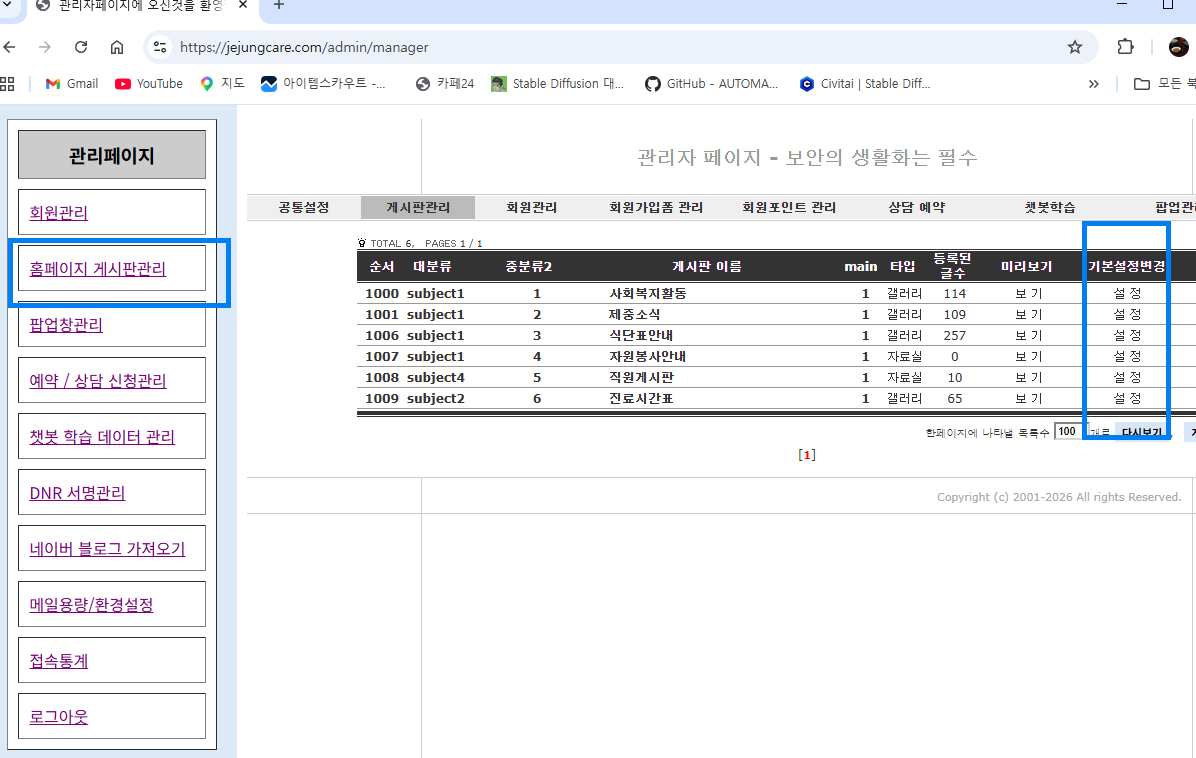Select the subject4 category cell
Screen dimensions: 1196x758
436,377
